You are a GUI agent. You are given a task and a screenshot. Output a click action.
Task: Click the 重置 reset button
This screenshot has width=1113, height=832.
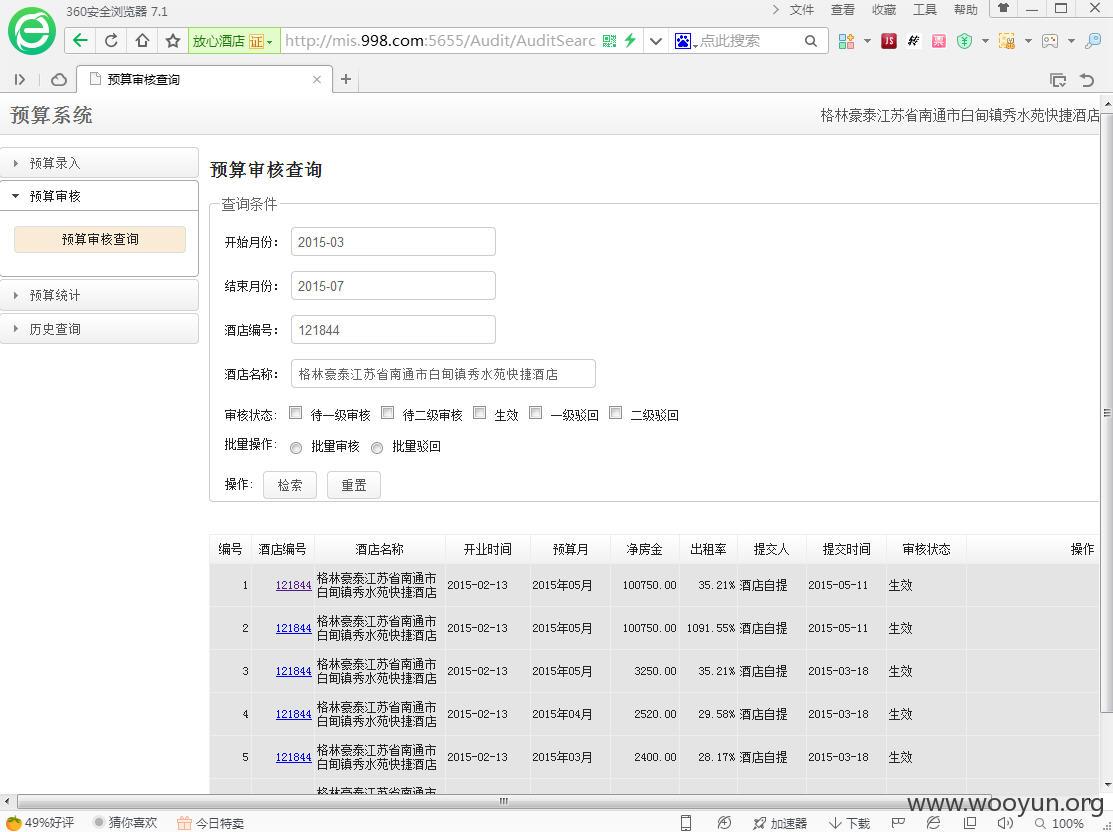point(353,485)
